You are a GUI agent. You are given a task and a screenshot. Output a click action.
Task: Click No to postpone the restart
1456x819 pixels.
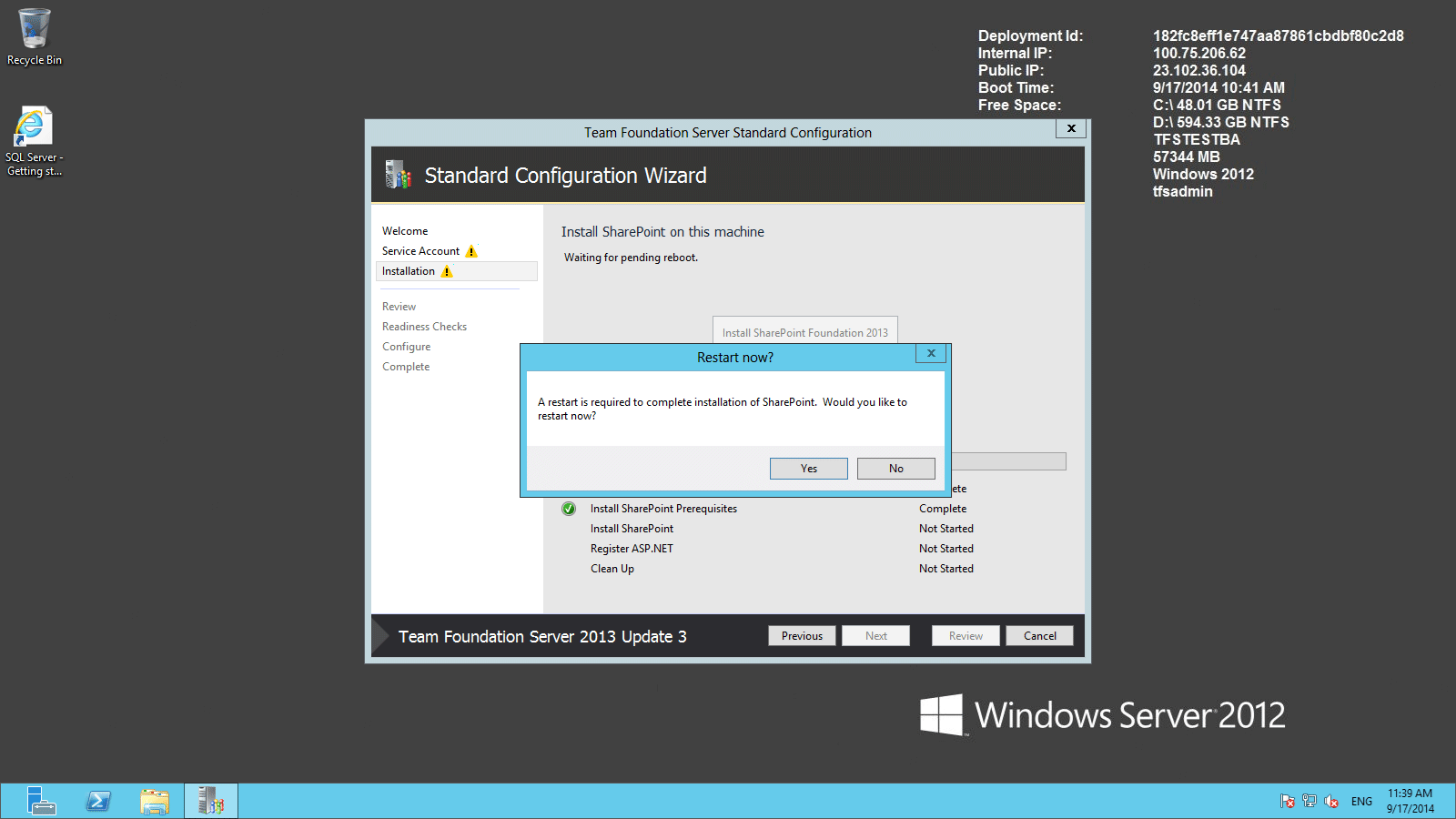(895, 468)
